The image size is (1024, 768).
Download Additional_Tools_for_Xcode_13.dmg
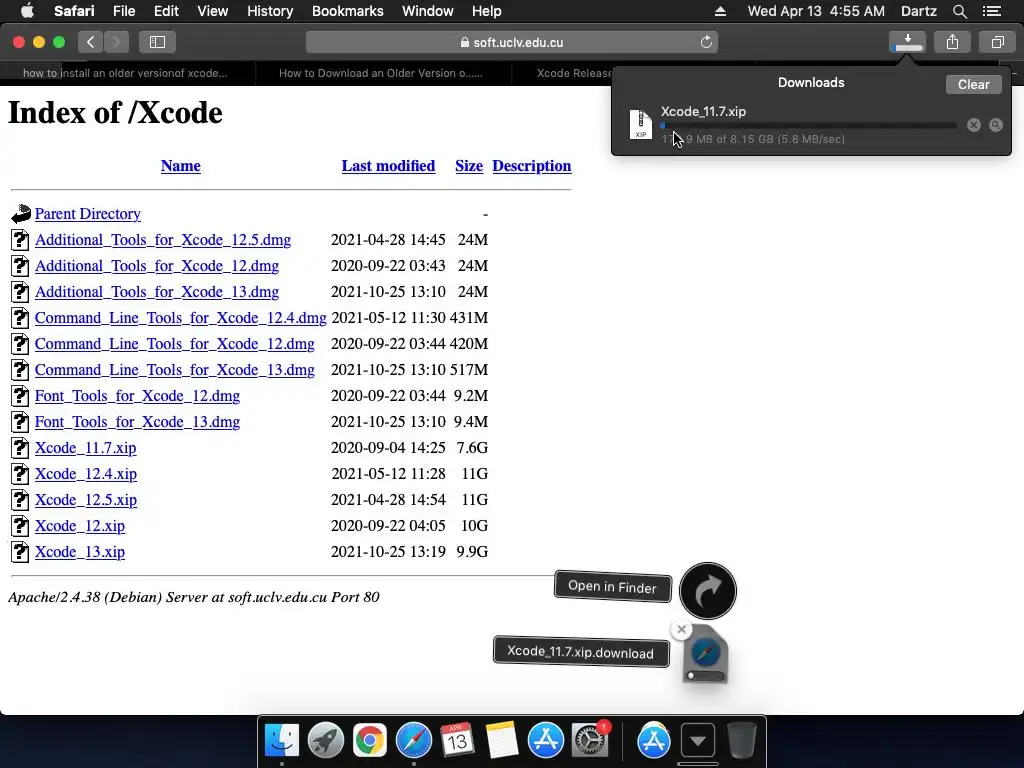157,292
